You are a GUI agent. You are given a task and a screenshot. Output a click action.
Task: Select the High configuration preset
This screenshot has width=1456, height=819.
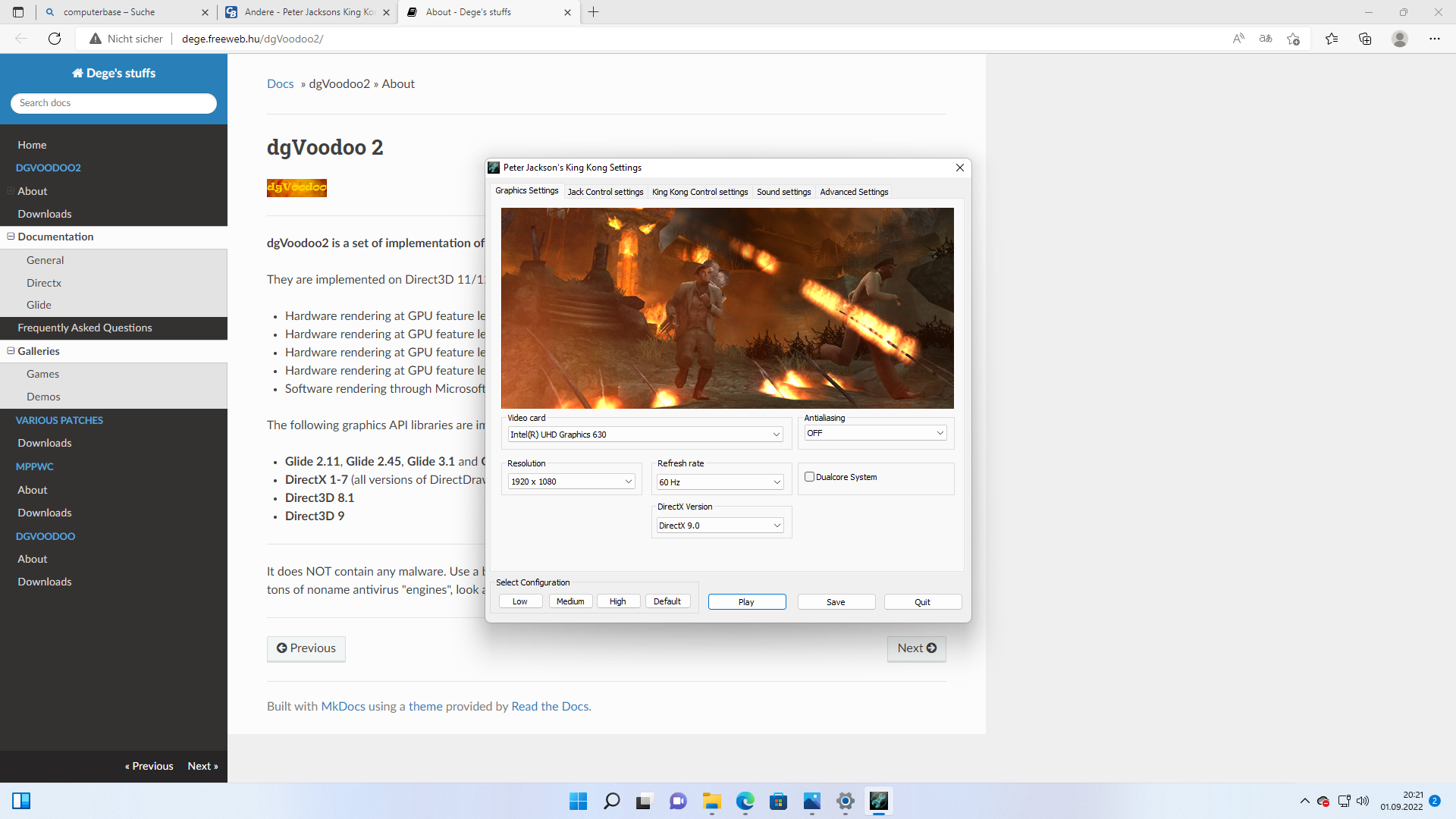click(618, 601)
